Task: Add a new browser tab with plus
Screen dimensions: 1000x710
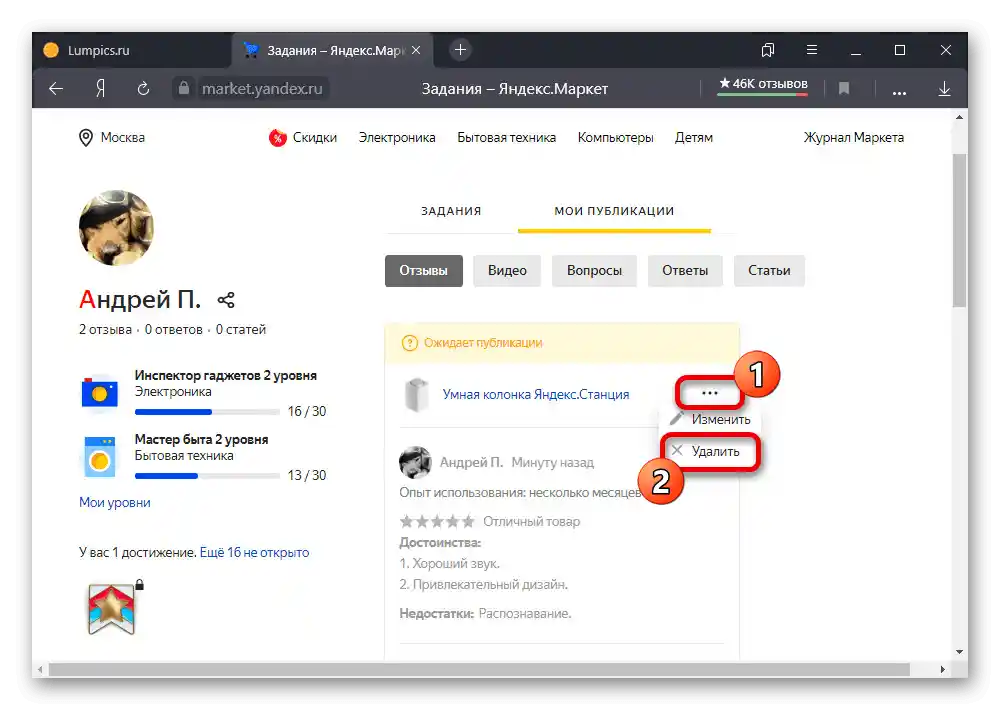Action: pyautogui.click(x=460, y=50)
